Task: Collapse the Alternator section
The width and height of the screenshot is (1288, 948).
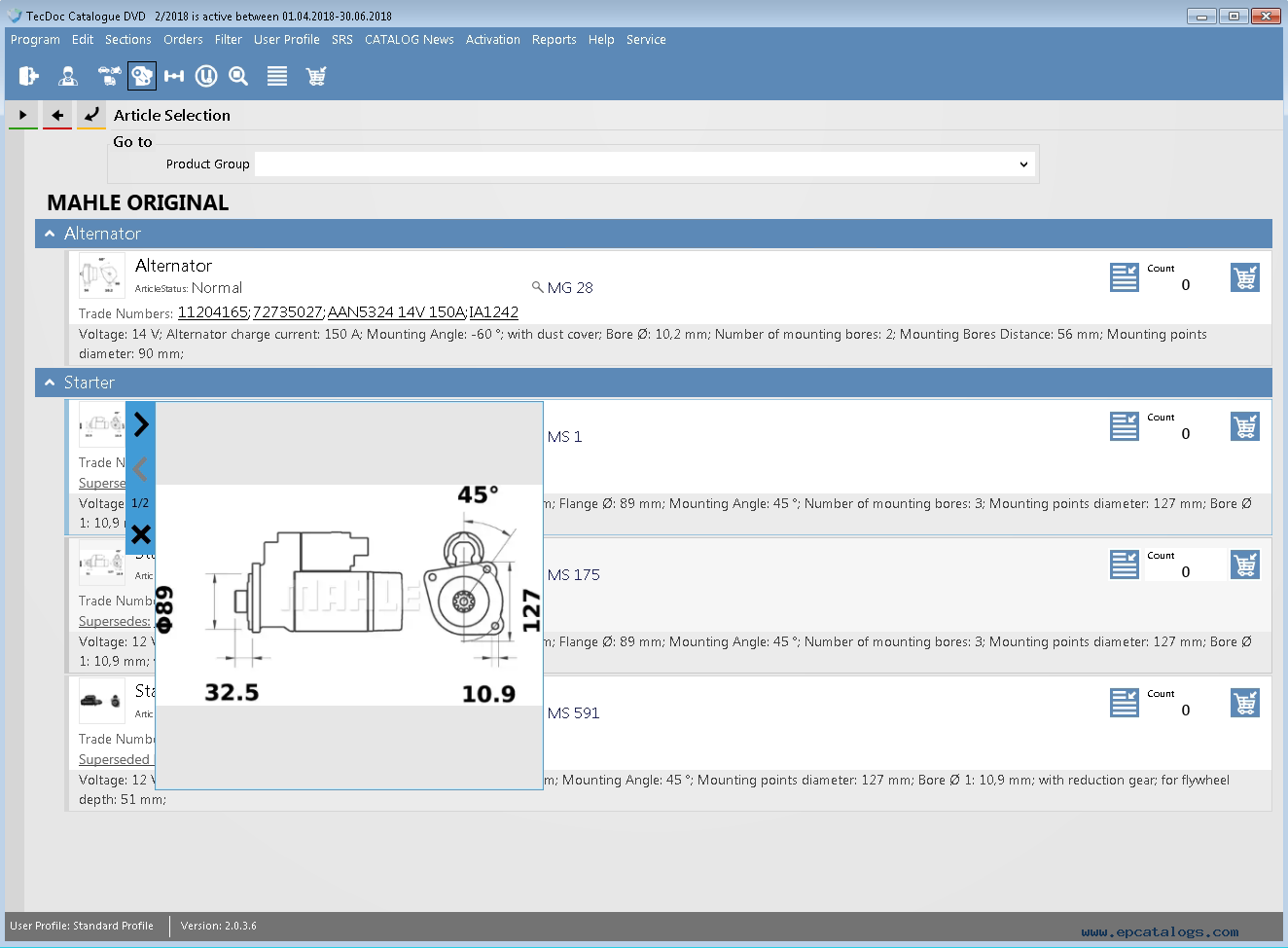Action: [x=50, y=234]
